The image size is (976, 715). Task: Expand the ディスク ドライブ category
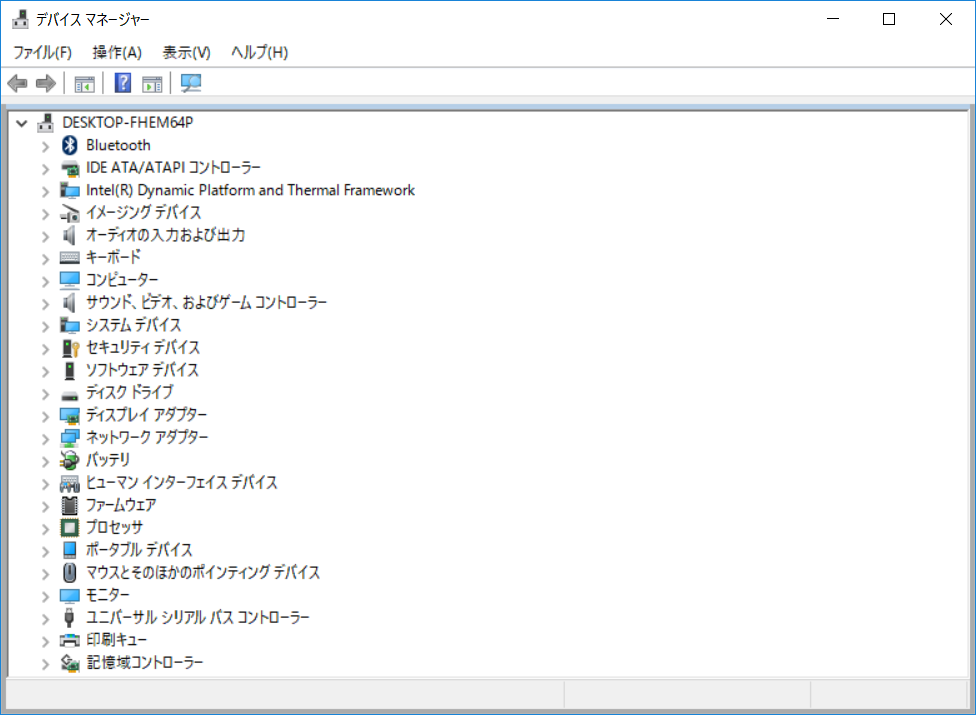coord(45,393)
